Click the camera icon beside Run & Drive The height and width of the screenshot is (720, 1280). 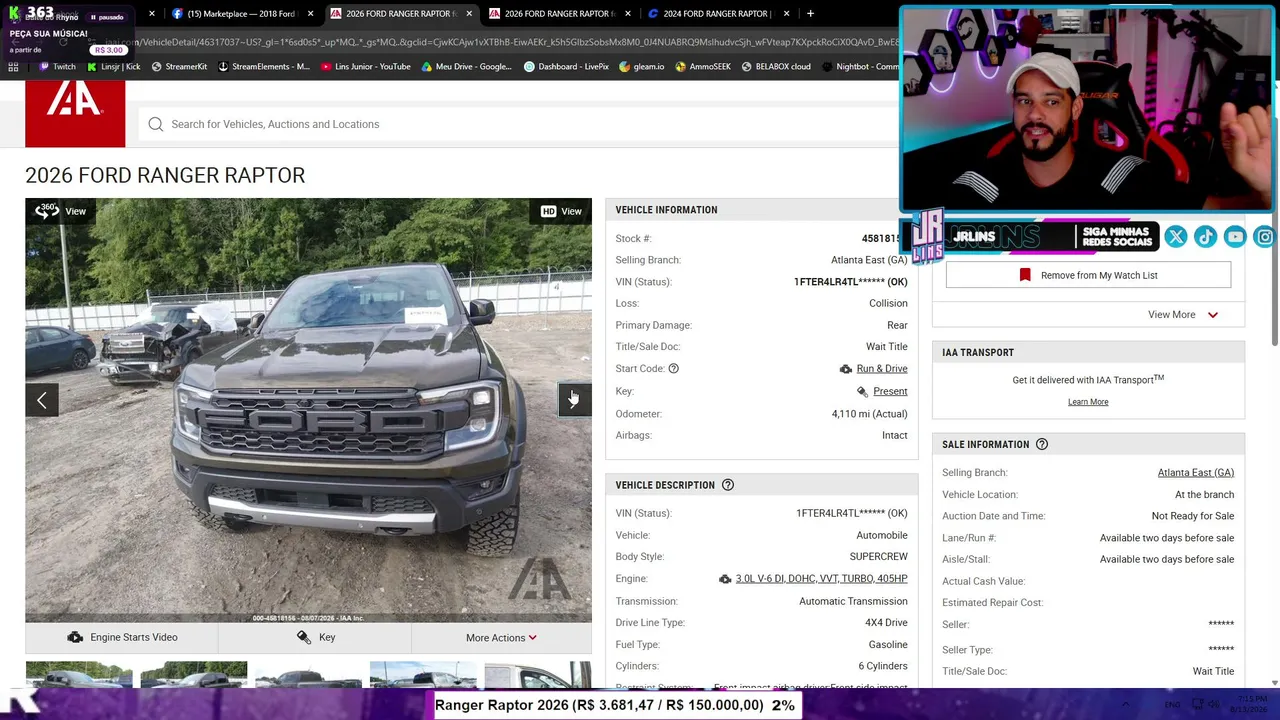coord(846,369)
